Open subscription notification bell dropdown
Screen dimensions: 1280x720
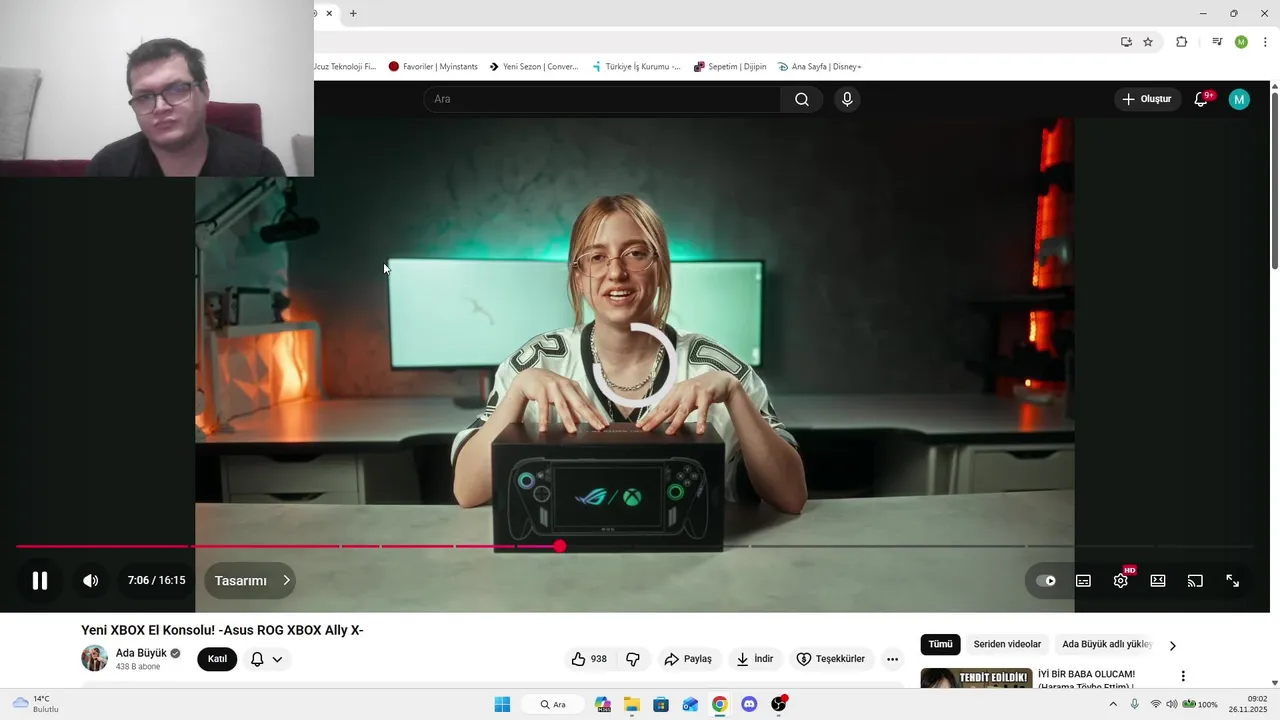pyautogui.click(x=266, y=659)
